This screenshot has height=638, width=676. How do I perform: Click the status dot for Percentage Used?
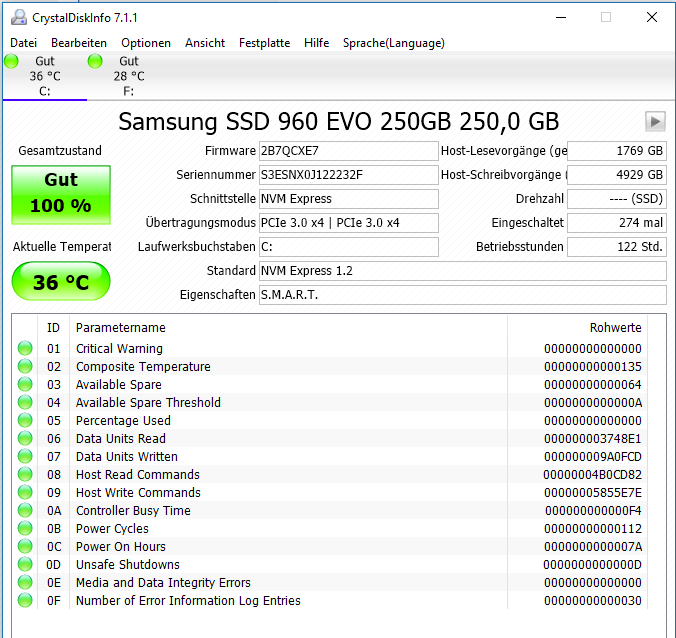pos(25,420)
